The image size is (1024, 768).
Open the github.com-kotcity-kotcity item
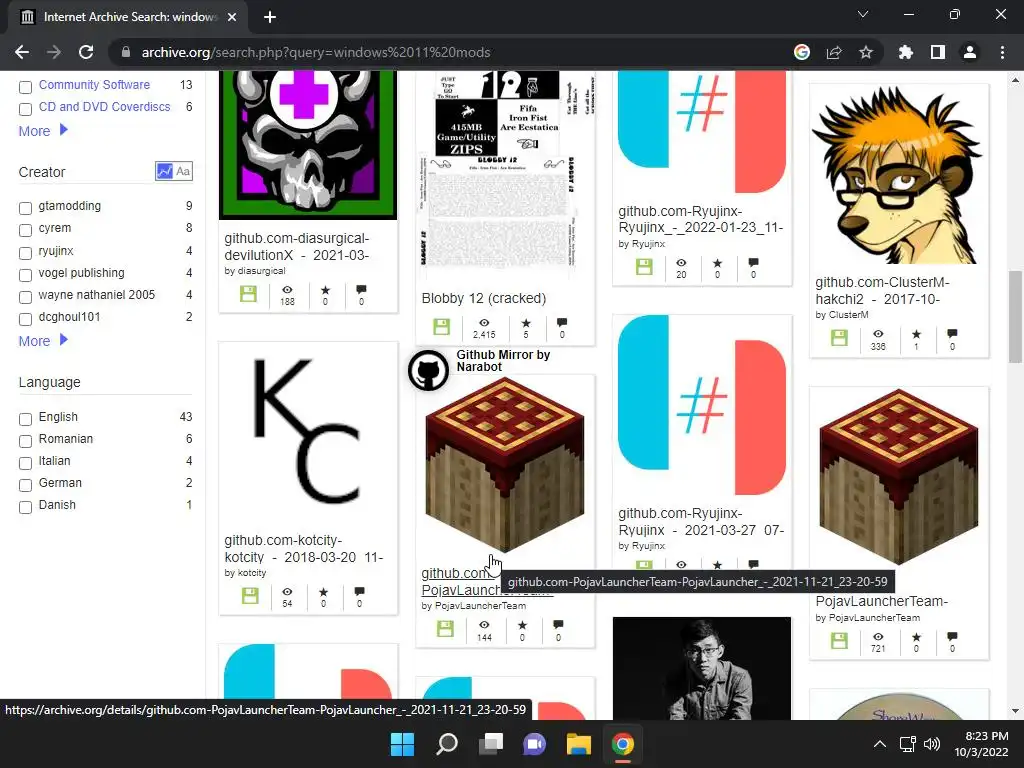pos(304,549)
